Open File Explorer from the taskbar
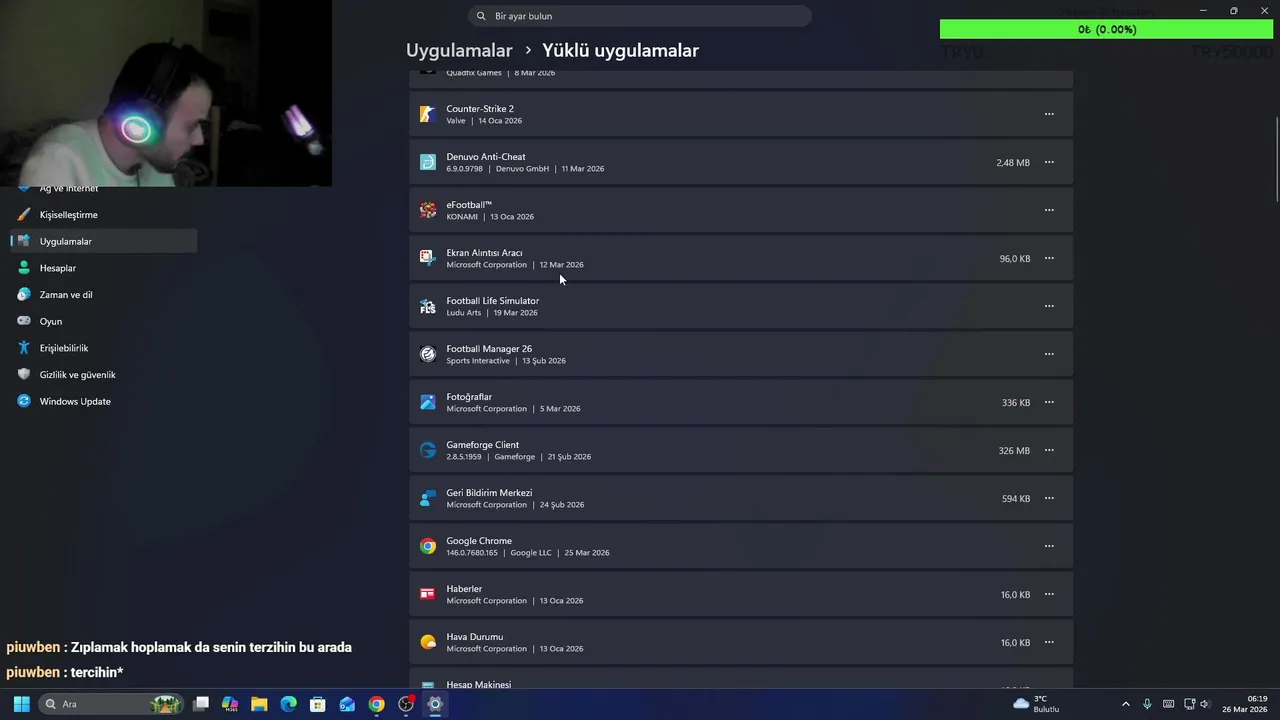Screen dimensions: 1280x720 coord(259,704)
